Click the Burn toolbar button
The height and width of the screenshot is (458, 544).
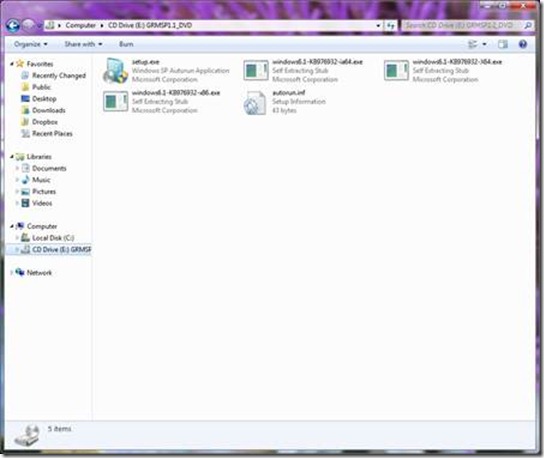click(x=126, y=44)
